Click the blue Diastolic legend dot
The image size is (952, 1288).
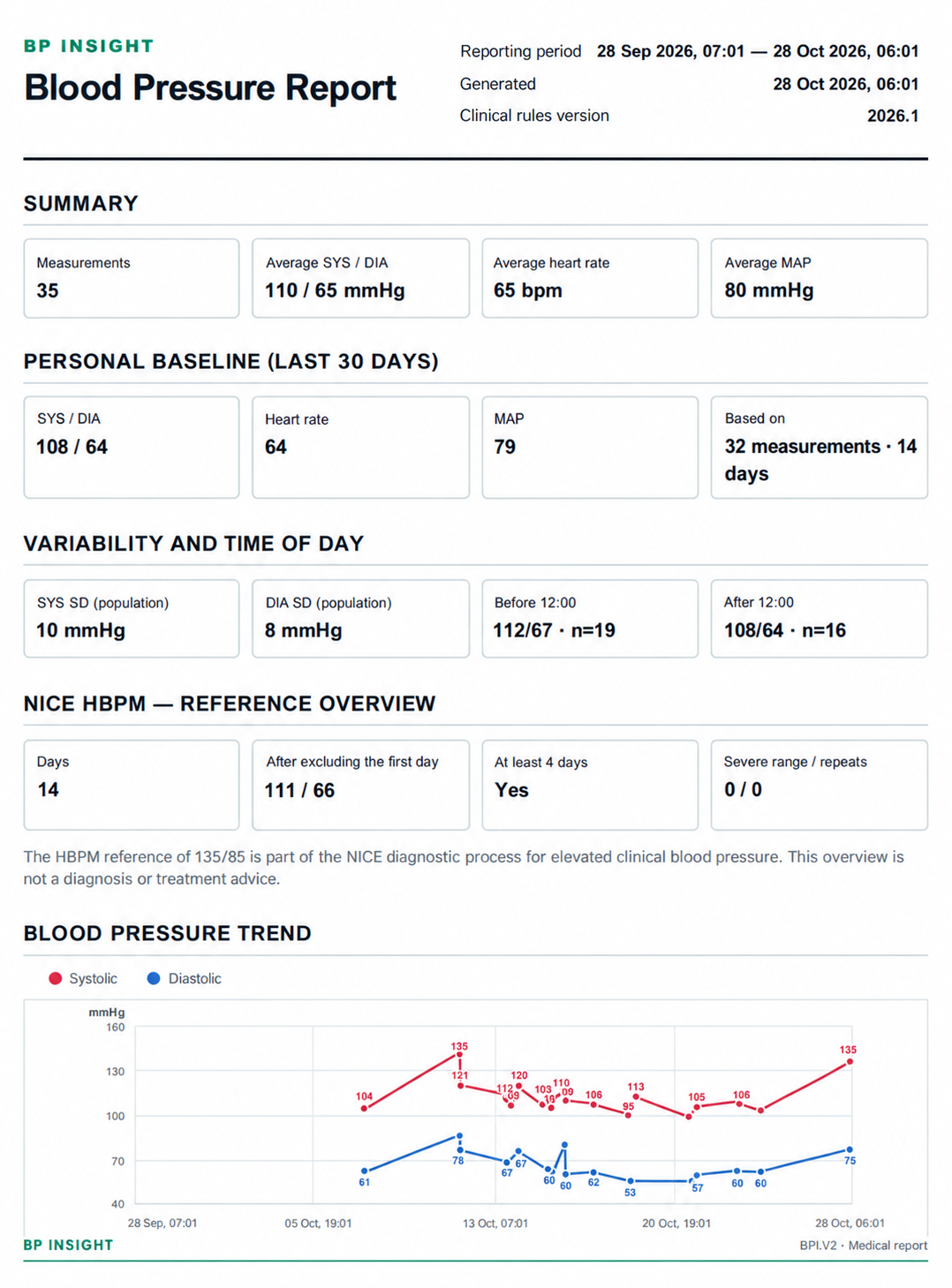154,978
